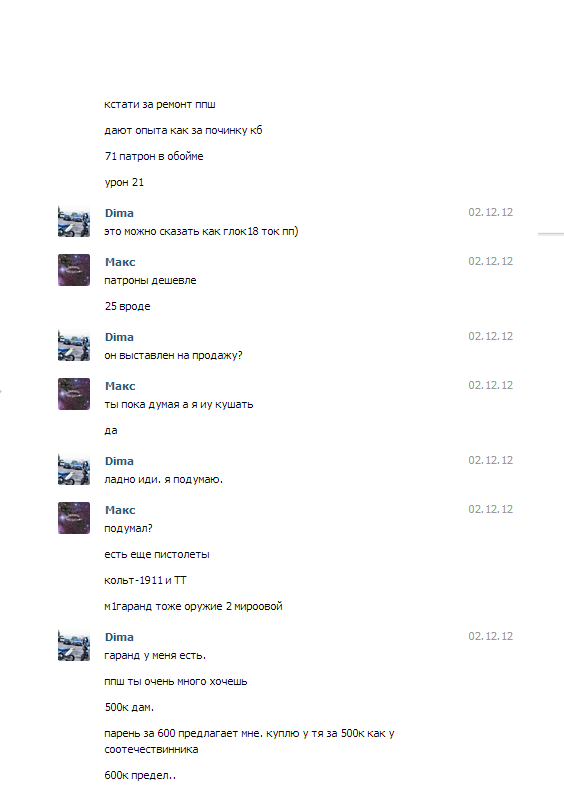Screen dimensions: 564x796
Task: Open Макс profile link above патроны дешевле
Action: click(120, 262)
